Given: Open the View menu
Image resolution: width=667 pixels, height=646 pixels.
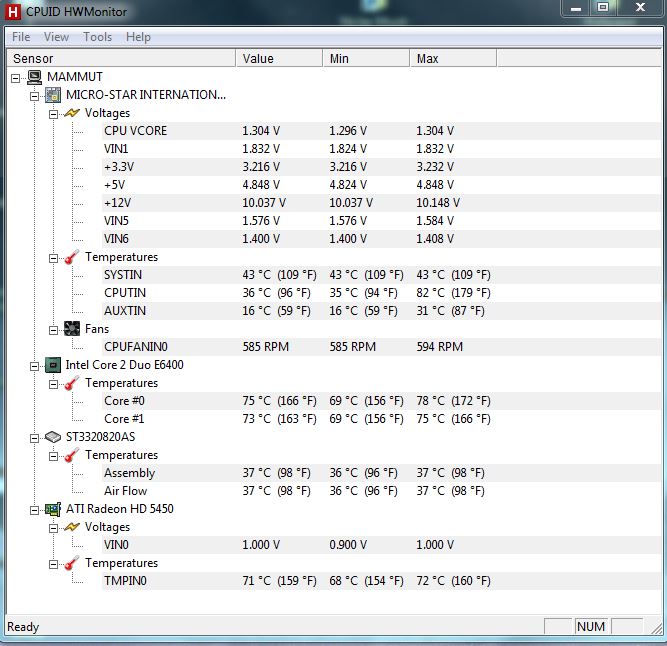Looking at the screenshot, I should (56, 37).
